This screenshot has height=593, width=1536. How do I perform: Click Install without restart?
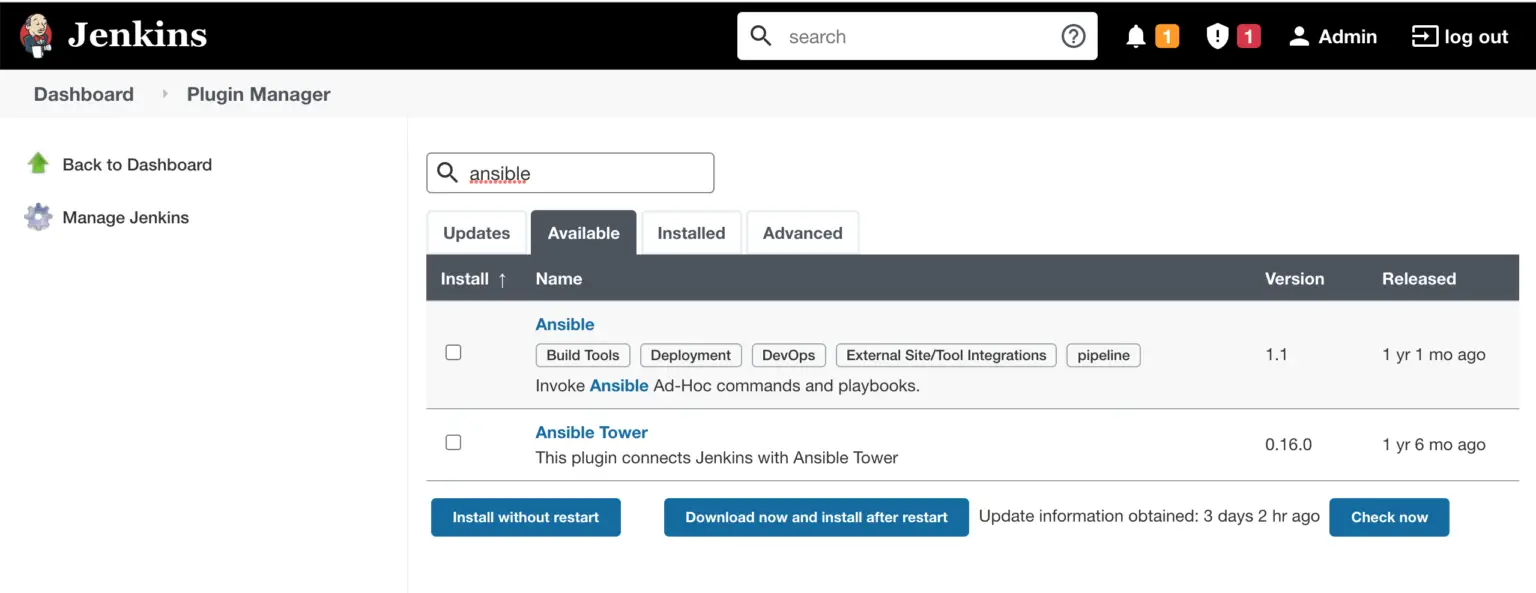(x=525, y=517)
